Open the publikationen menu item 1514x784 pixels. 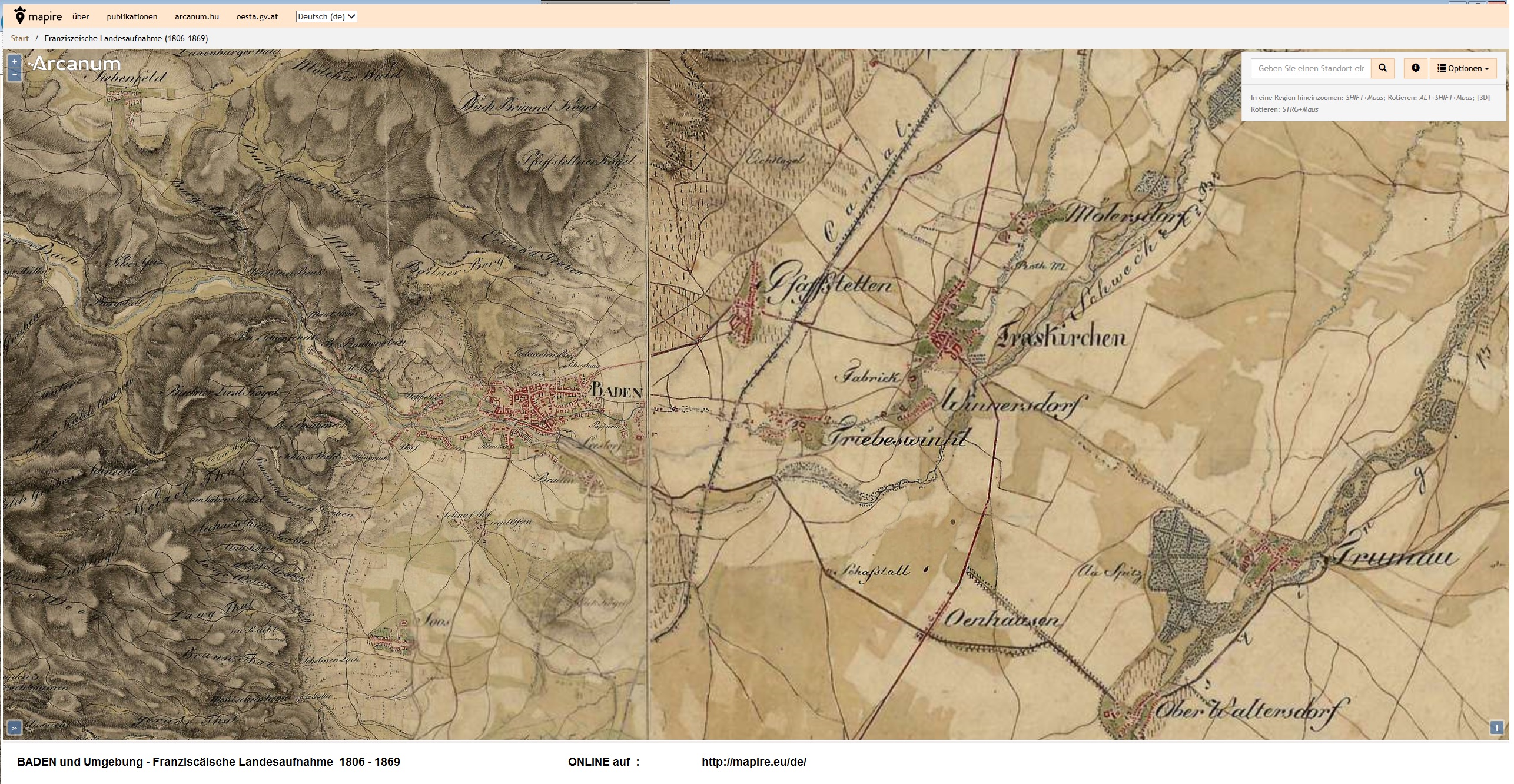[x=132, y=16]
